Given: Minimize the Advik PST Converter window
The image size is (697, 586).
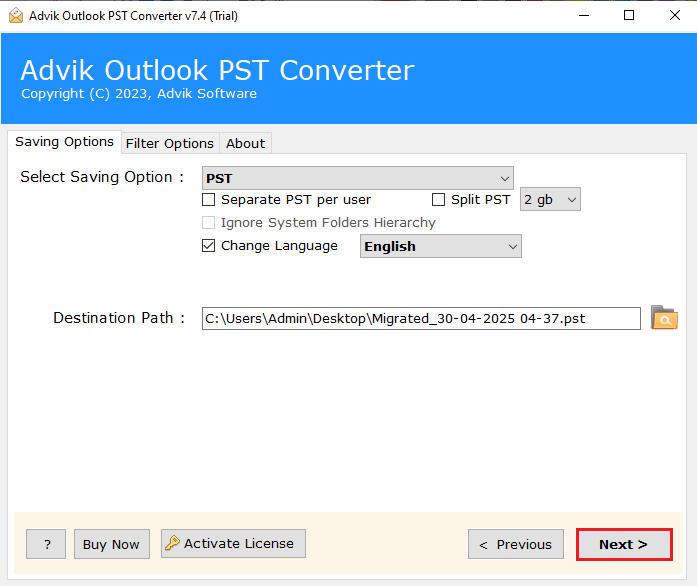Looking at the screenshot, I should 584,16.
